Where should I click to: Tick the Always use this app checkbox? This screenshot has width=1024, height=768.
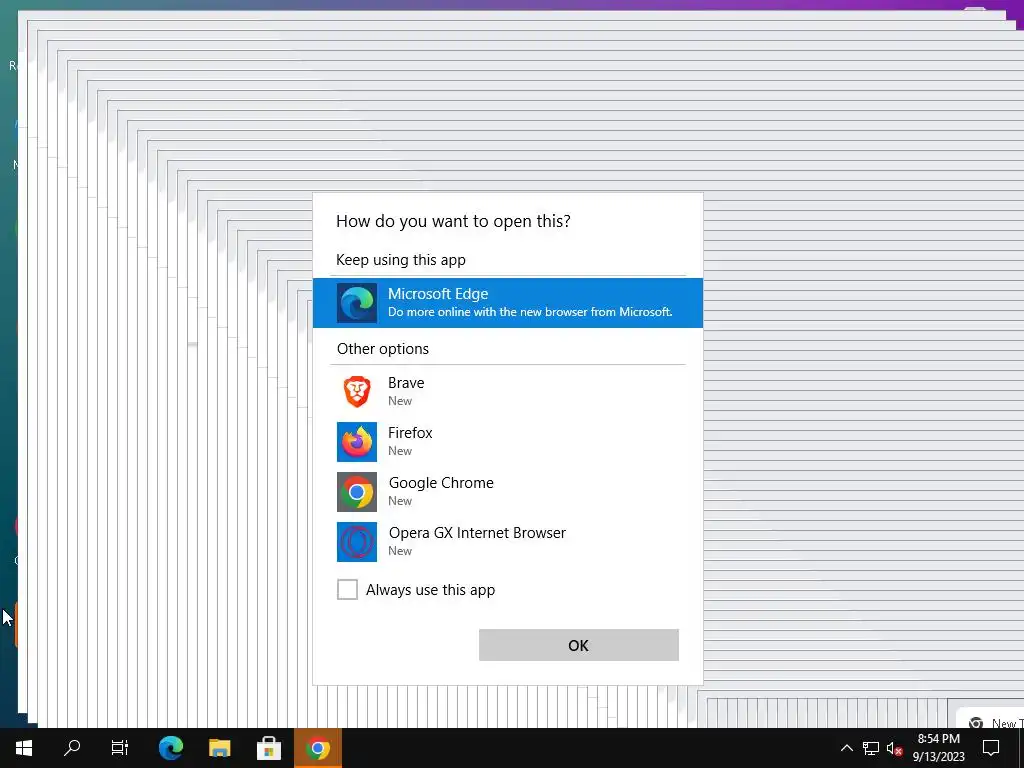[347, 590]
